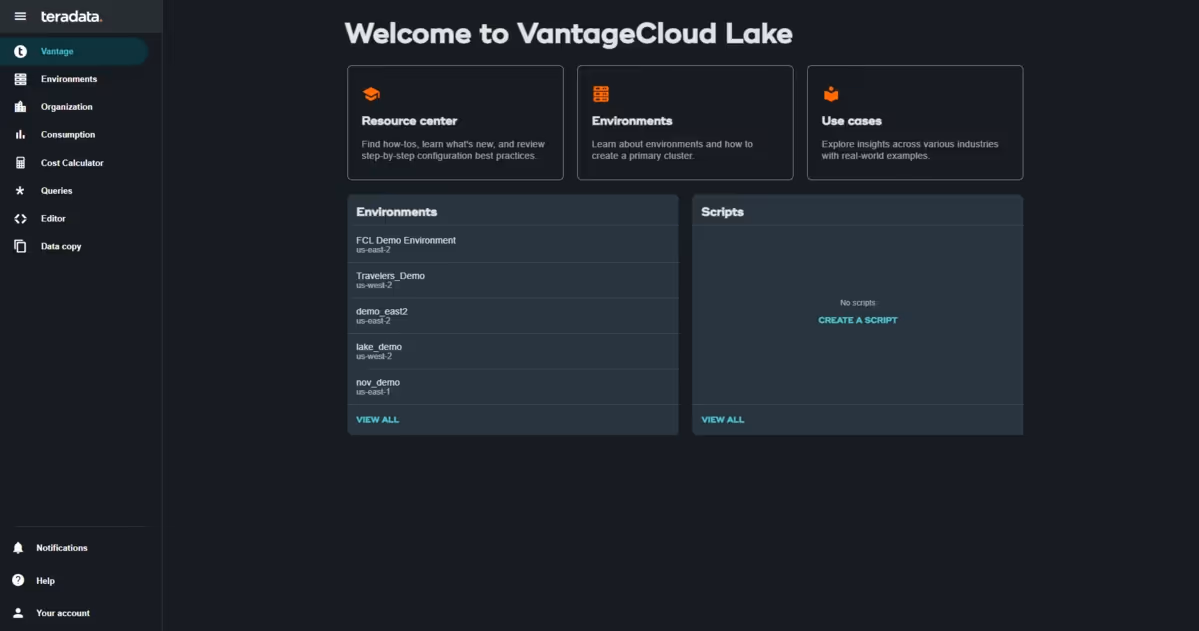Image resolution: width=1199 pixels, height=631 pixels.
Task: Click the Use cases card icon
Action: click(x=831, y=94)
